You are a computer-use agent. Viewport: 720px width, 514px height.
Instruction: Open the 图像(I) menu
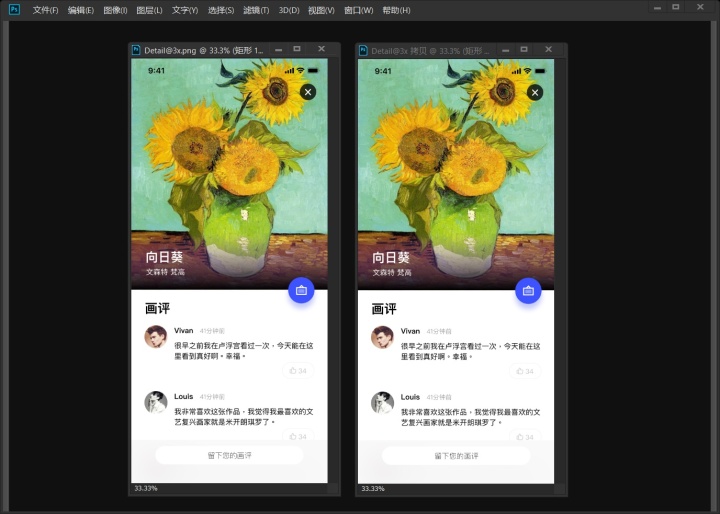click(x=115, y=10)
